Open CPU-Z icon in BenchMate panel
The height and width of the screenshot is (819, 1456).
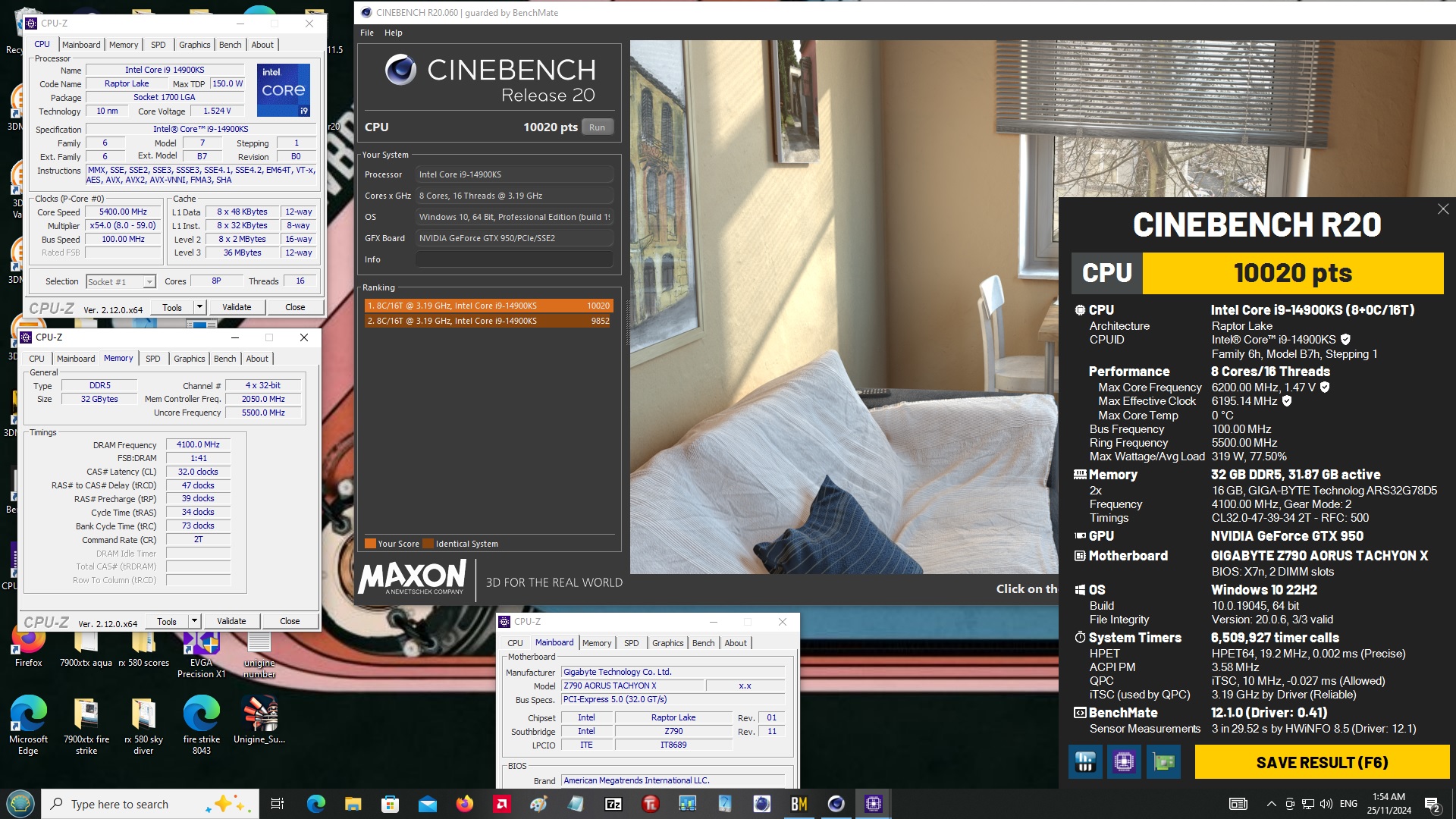point(1124,762)
